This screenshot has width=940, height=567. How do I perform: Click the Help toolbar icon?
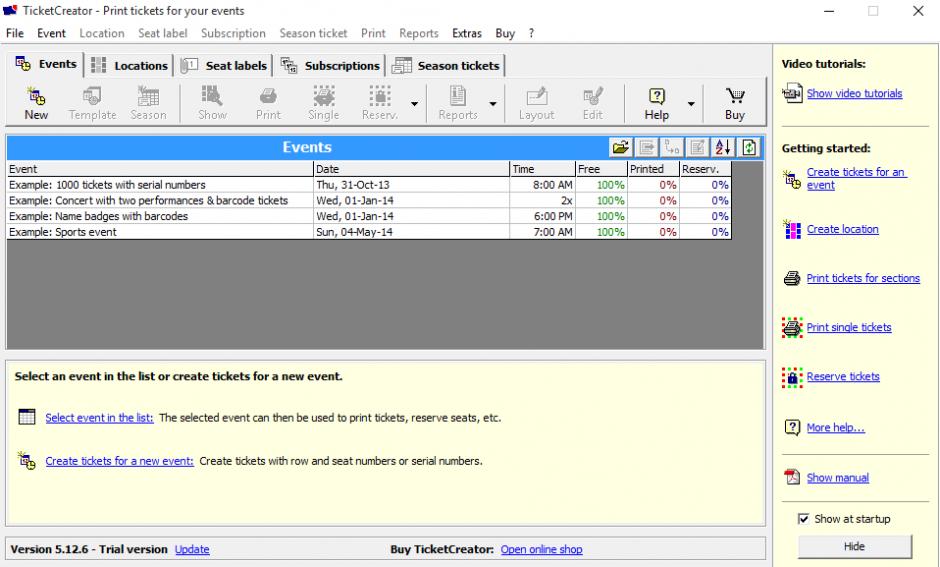(657, 96)
